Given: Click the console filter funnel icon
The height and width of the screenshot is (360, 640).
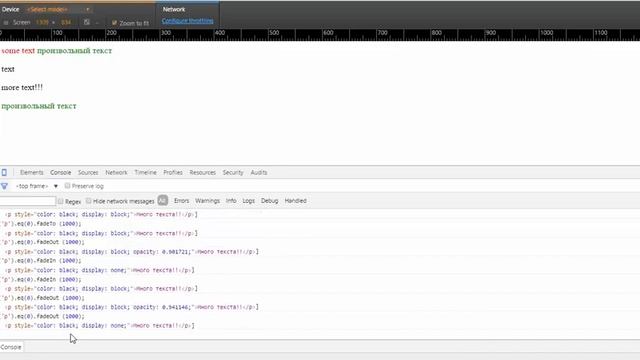Looking at the screenshot, I should [x=4, y=186].
